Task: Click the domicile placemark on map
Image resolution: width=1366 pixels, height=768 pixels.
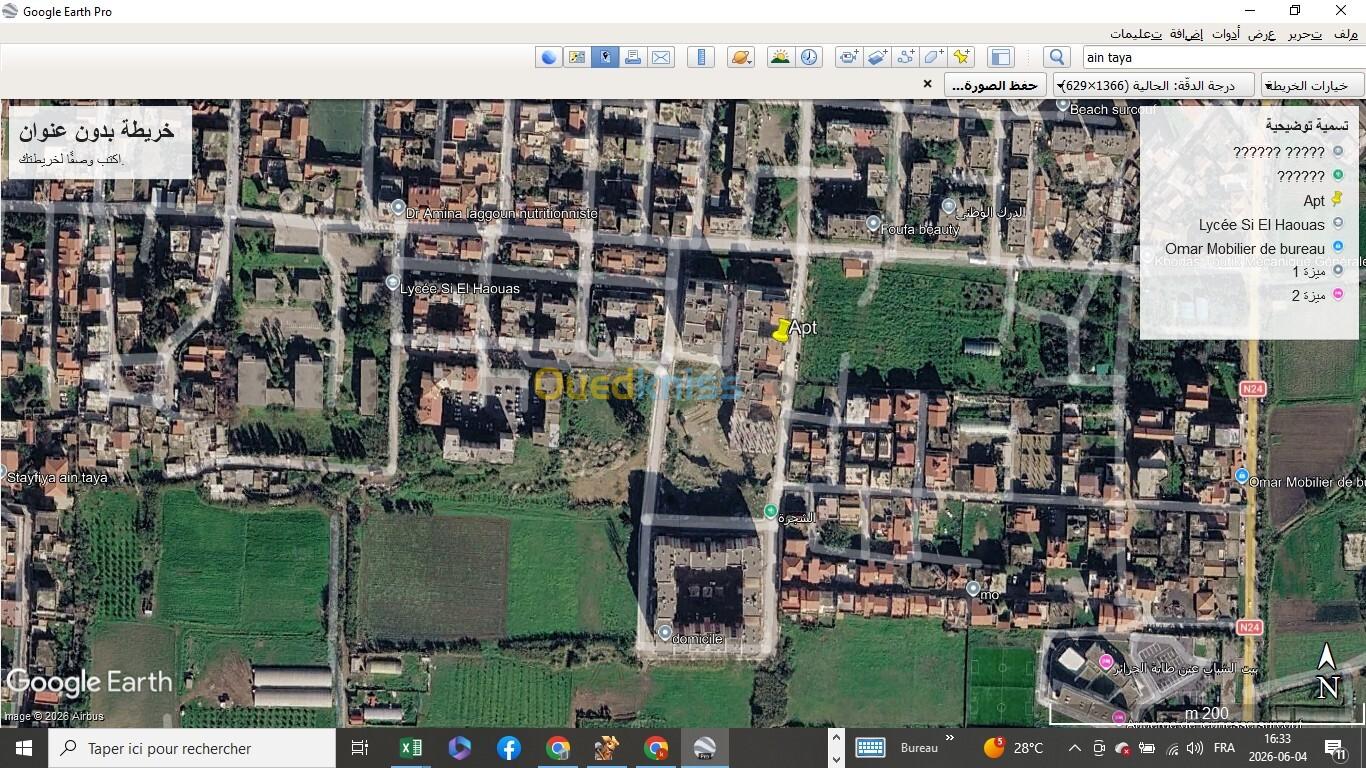Action: 665,632
